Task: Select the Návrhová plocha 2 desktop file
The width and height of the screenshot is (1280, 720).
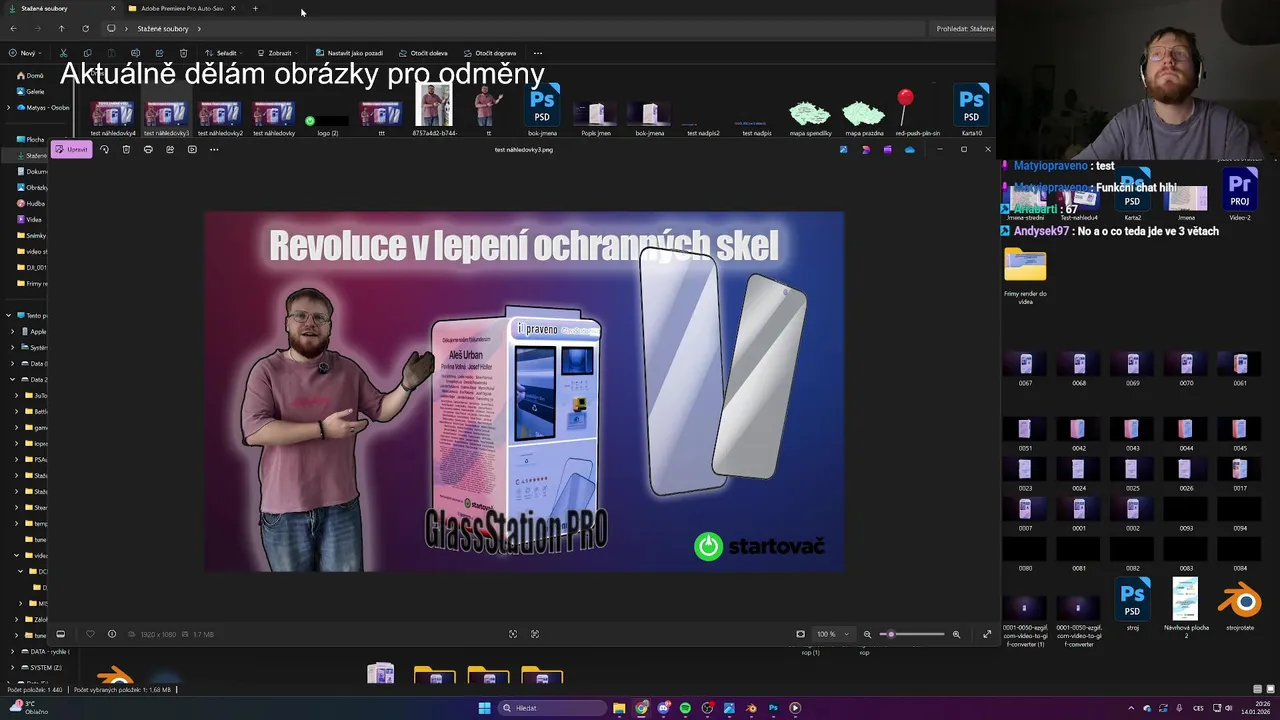Action: pyautogui.click(x=1186, y=608)
